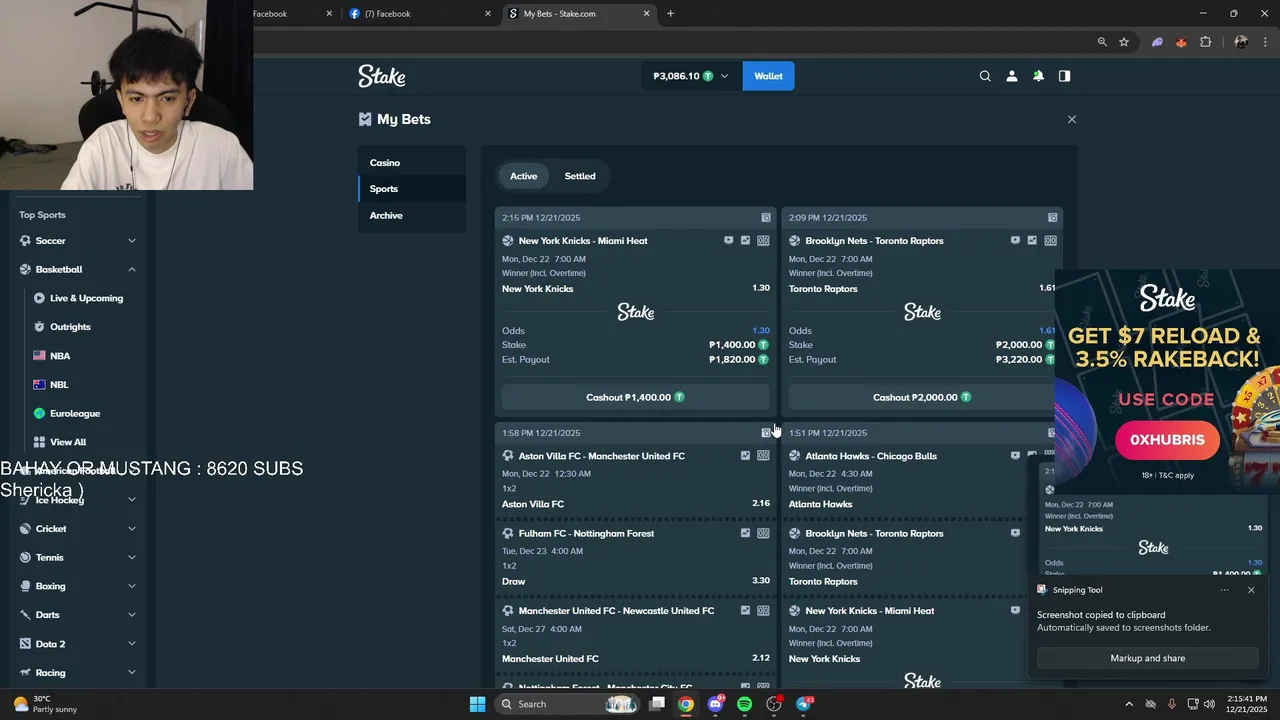Expand the Boxing sports section

(x=132, y=587)
